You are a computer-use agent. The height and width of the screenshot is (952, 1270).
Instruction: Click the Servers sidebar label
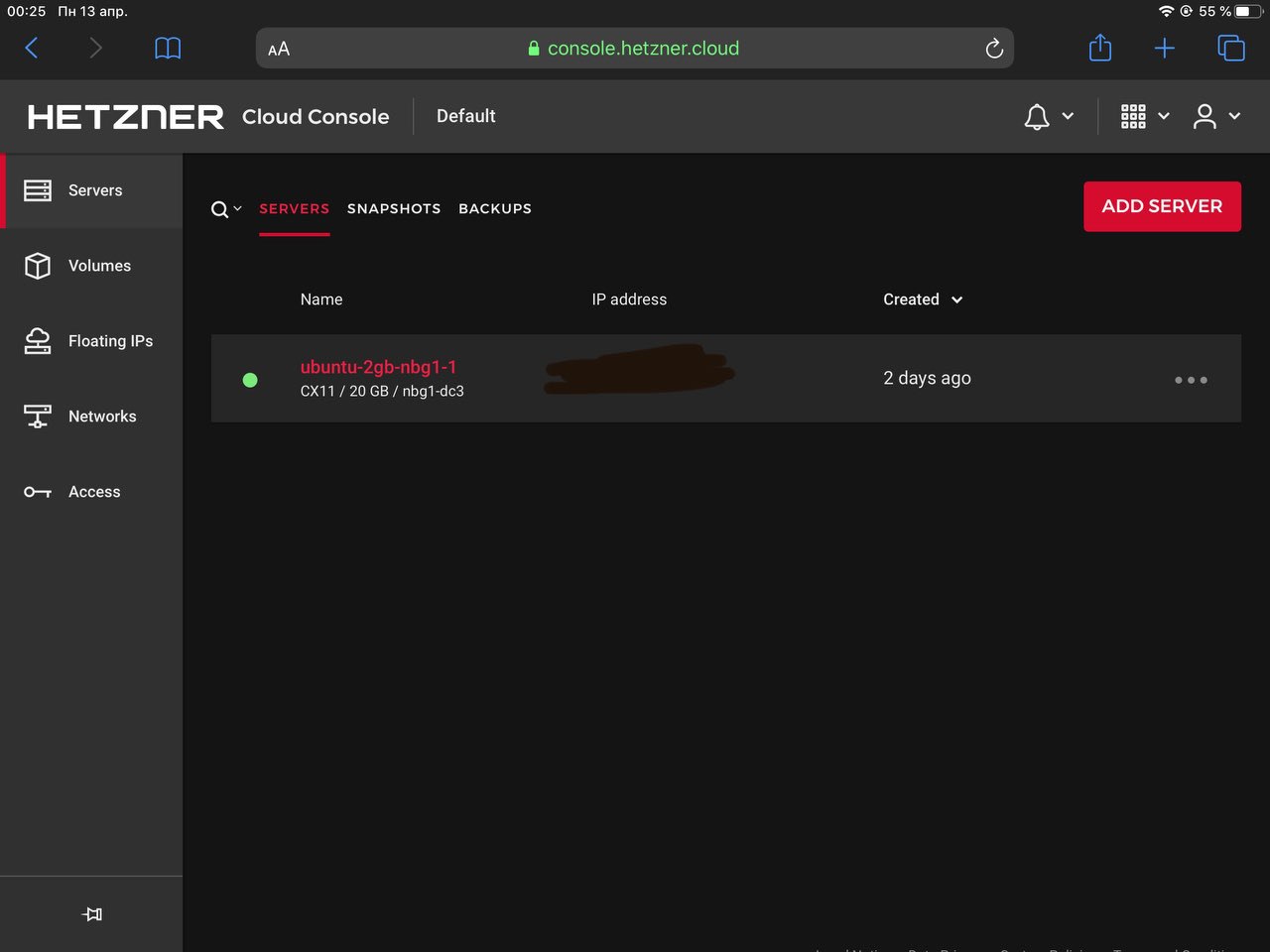pyautogui.click(x=95, y=190)
